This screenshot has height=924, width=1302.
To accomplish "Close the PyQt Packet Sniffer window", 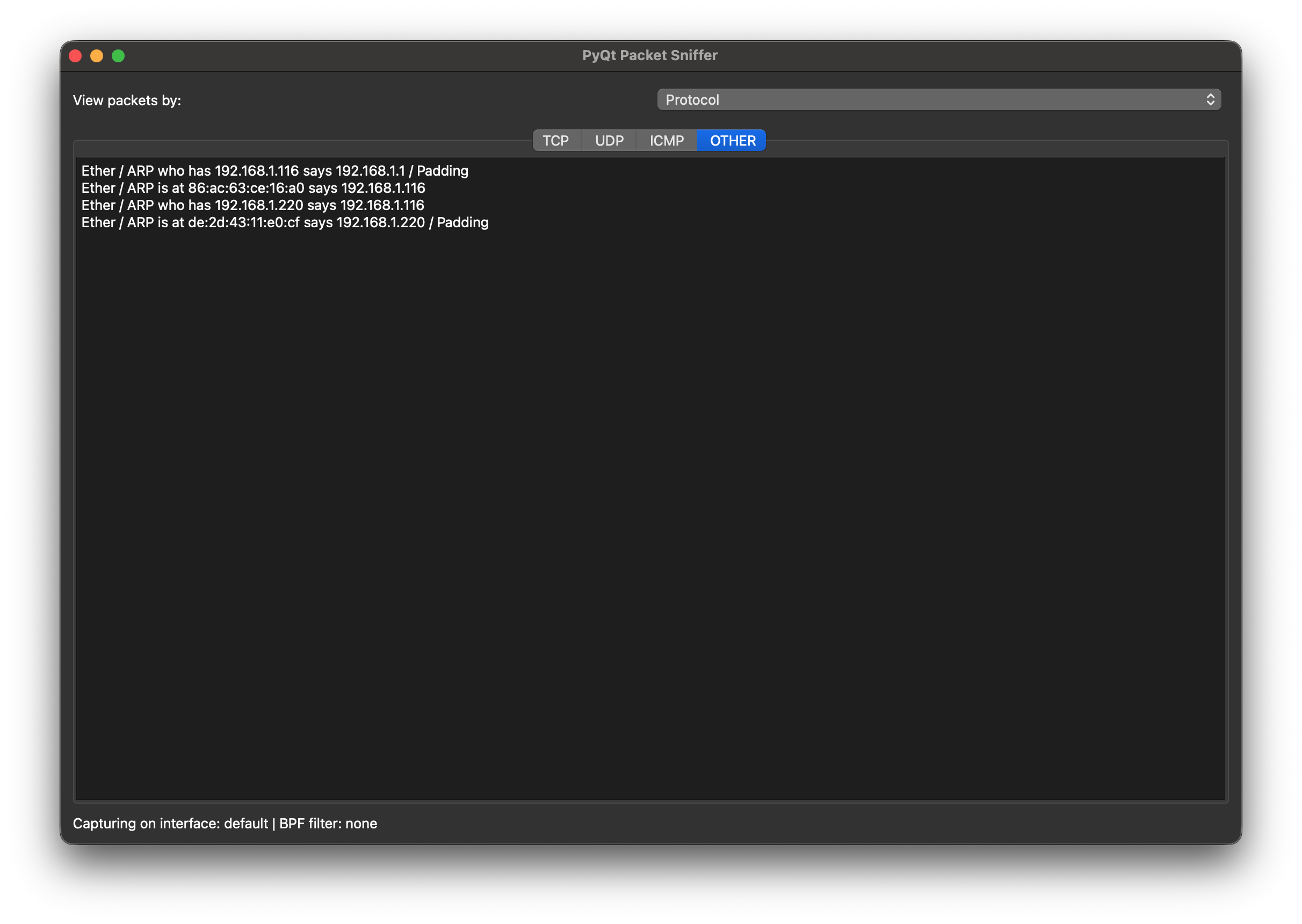I will [x=75, y=56].
